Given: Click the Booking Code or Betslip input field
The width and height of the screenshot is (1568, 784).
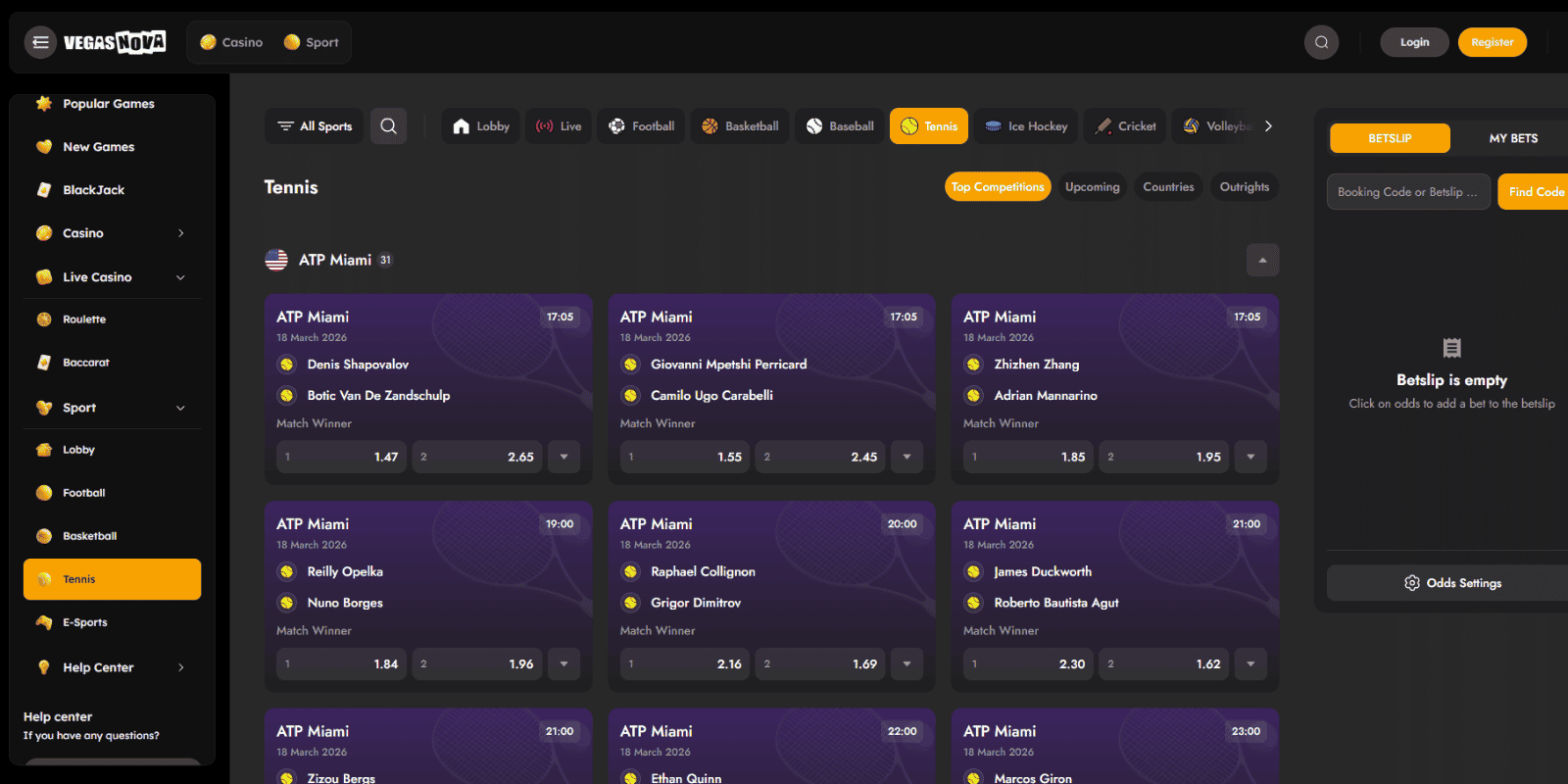Looking at the screenshot, I should tap(1408, 192).
